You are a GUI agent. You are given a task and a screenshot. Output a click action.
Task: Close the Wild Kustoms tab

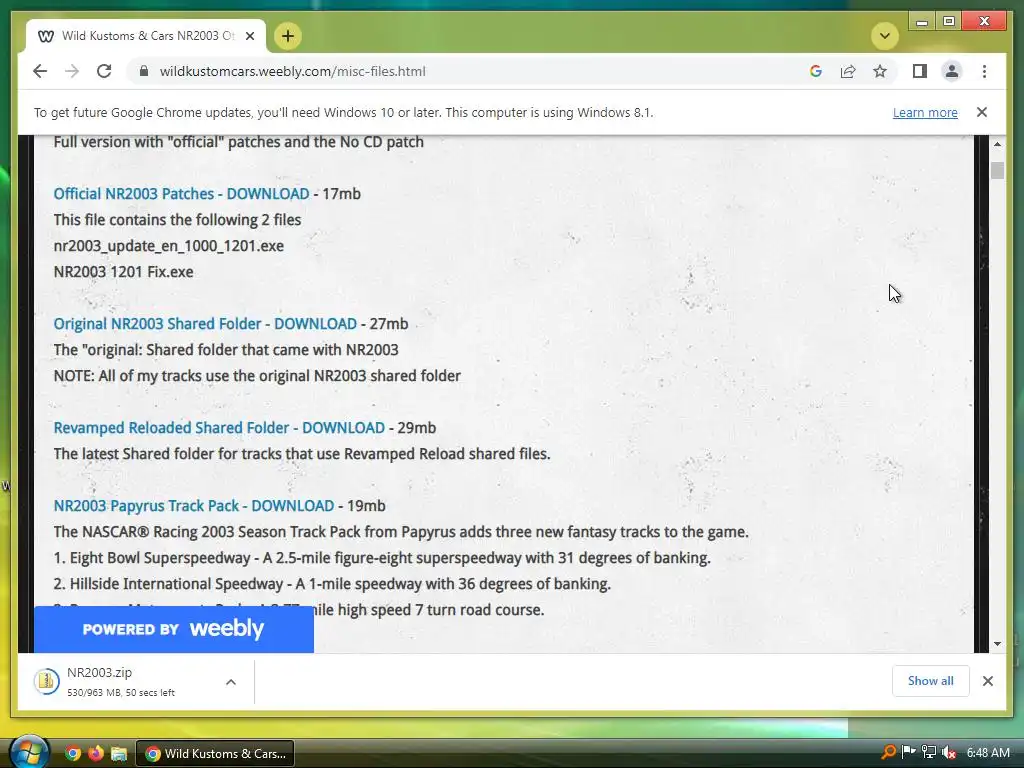click(x=249, y=36)
